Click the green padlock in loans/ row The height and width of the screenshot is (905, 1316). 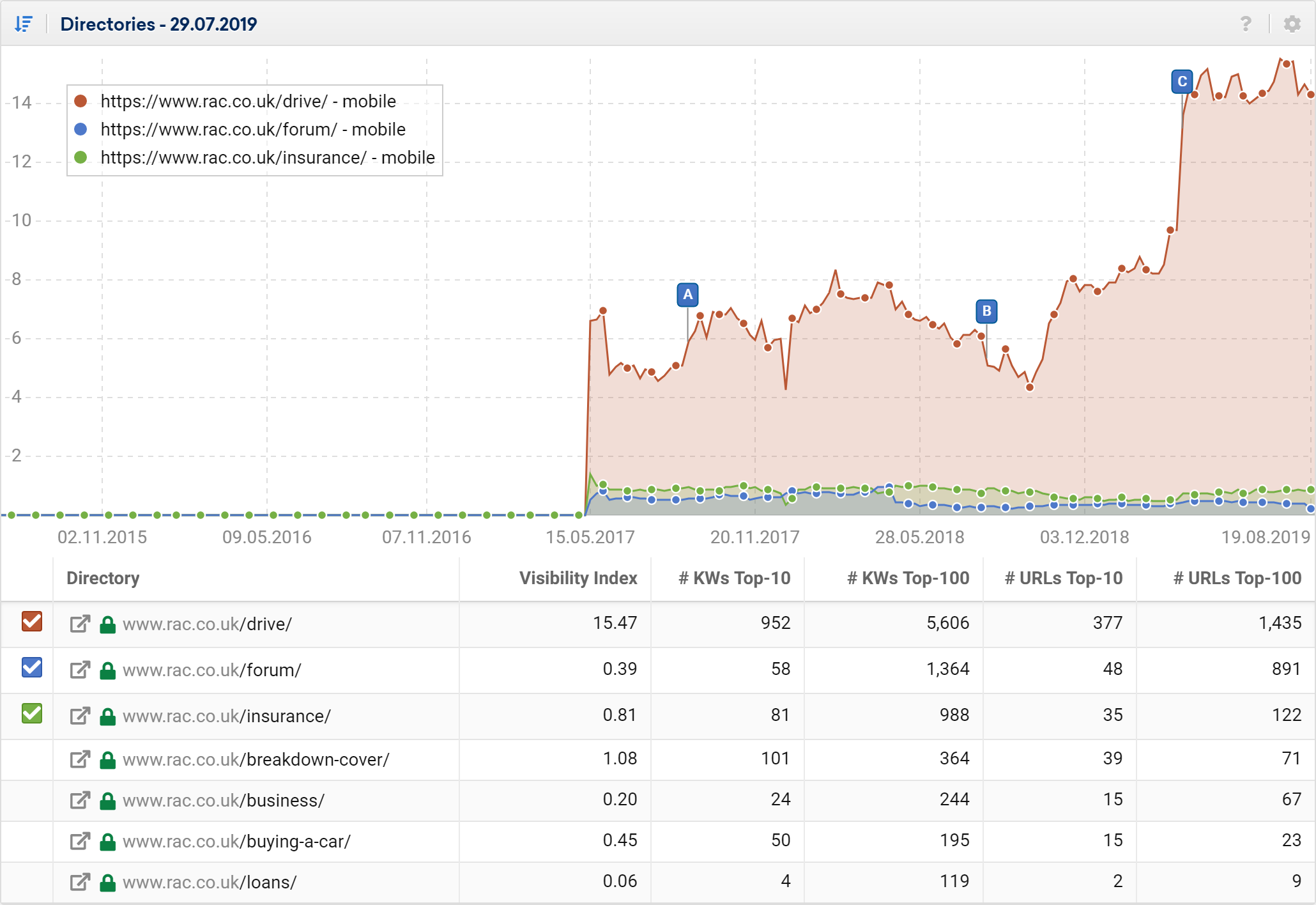pos(108,883)
